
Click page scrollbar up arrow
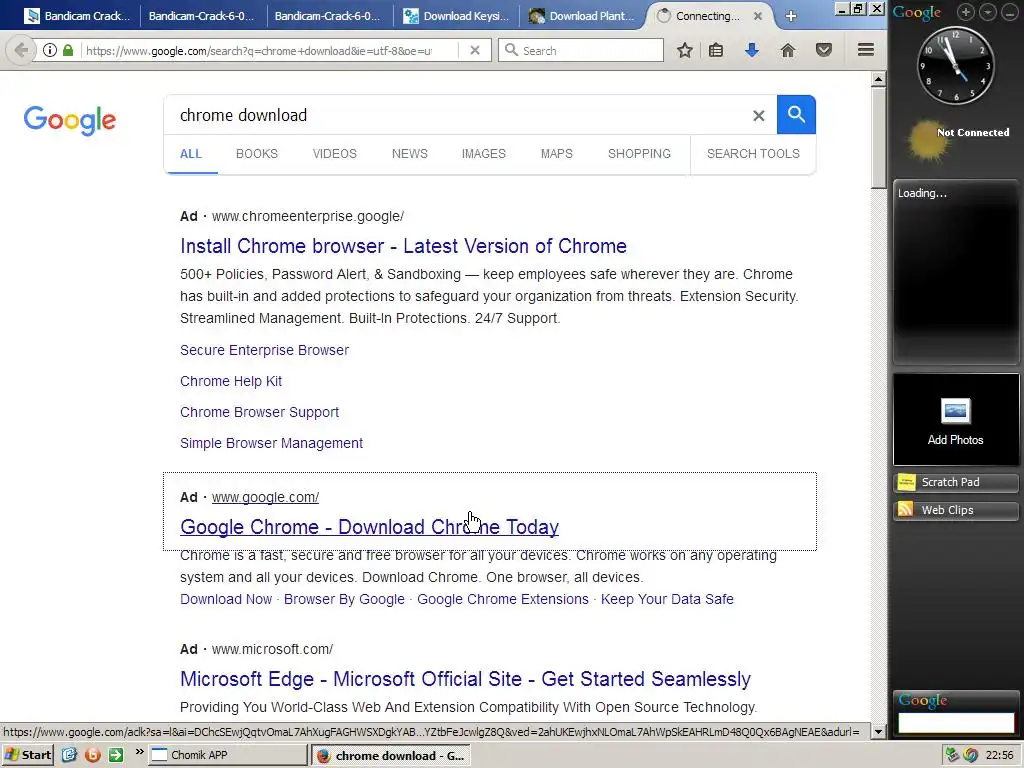coord(878,79)
